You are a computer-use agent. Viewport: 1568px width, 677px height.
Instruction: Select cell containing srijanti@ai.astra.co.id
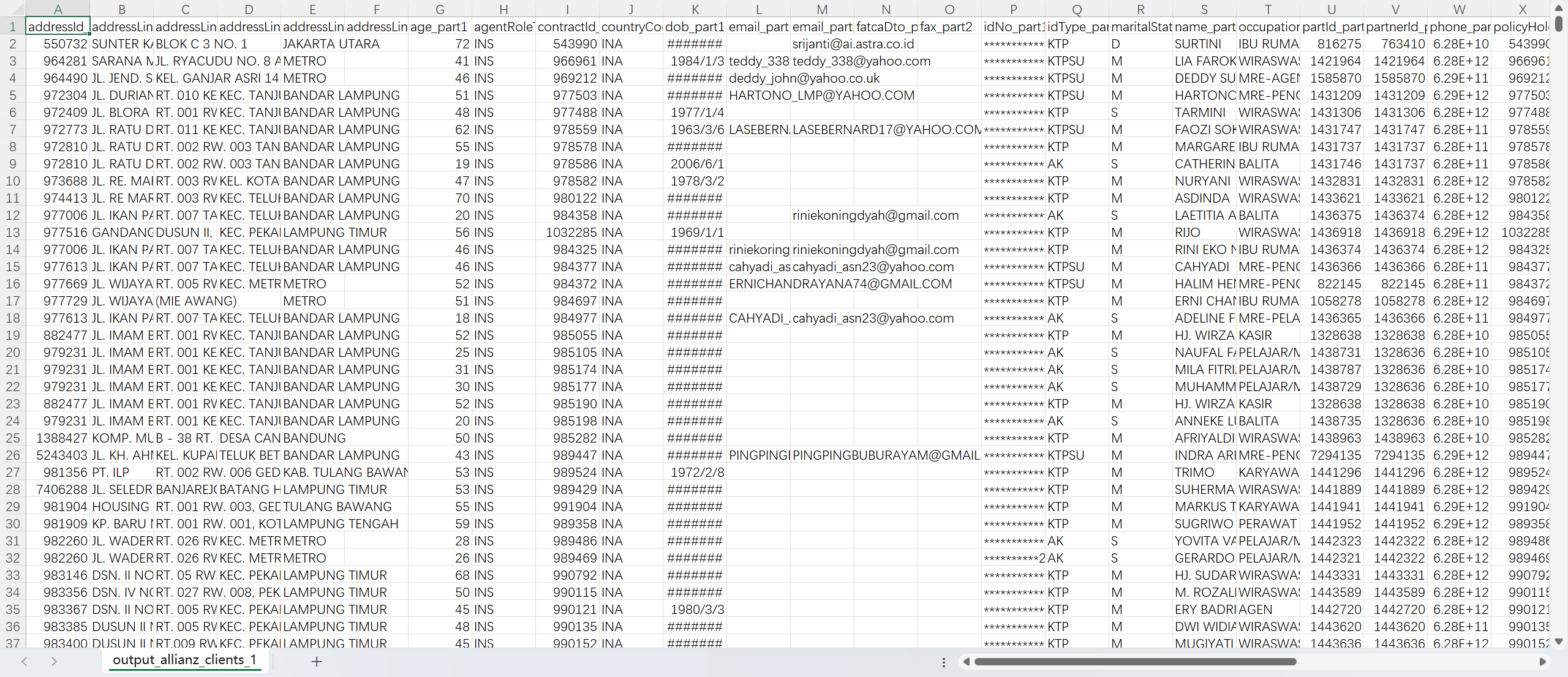(854, 44)
